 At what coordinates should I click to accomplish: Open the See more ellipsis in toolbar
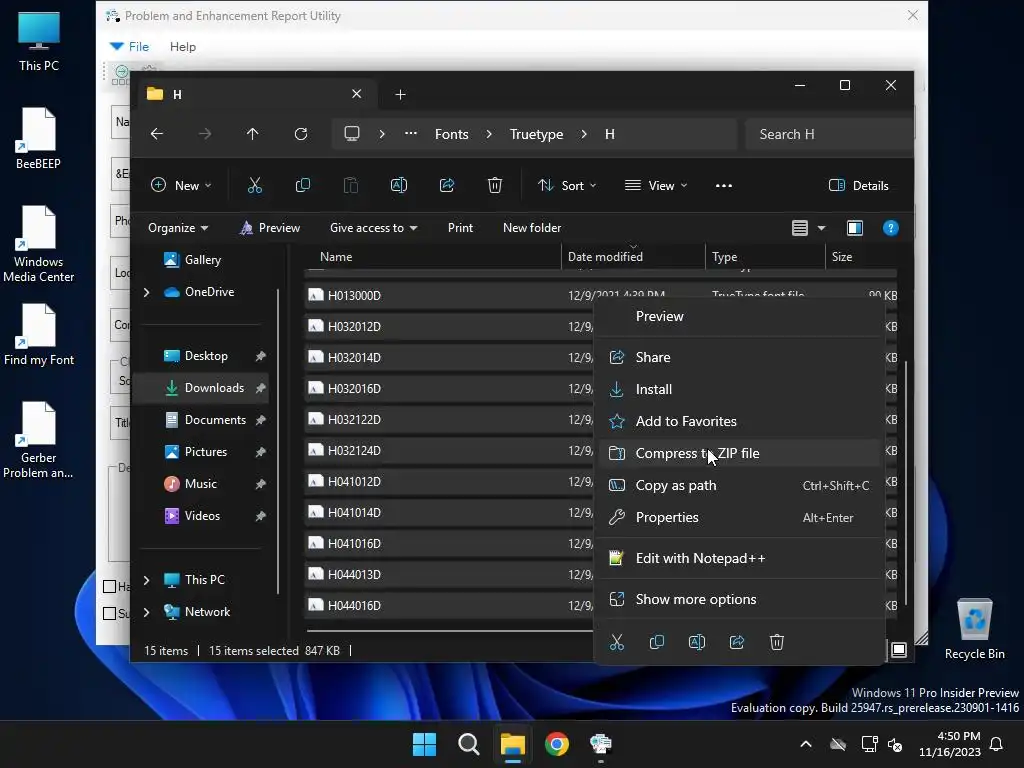(724, 185)
